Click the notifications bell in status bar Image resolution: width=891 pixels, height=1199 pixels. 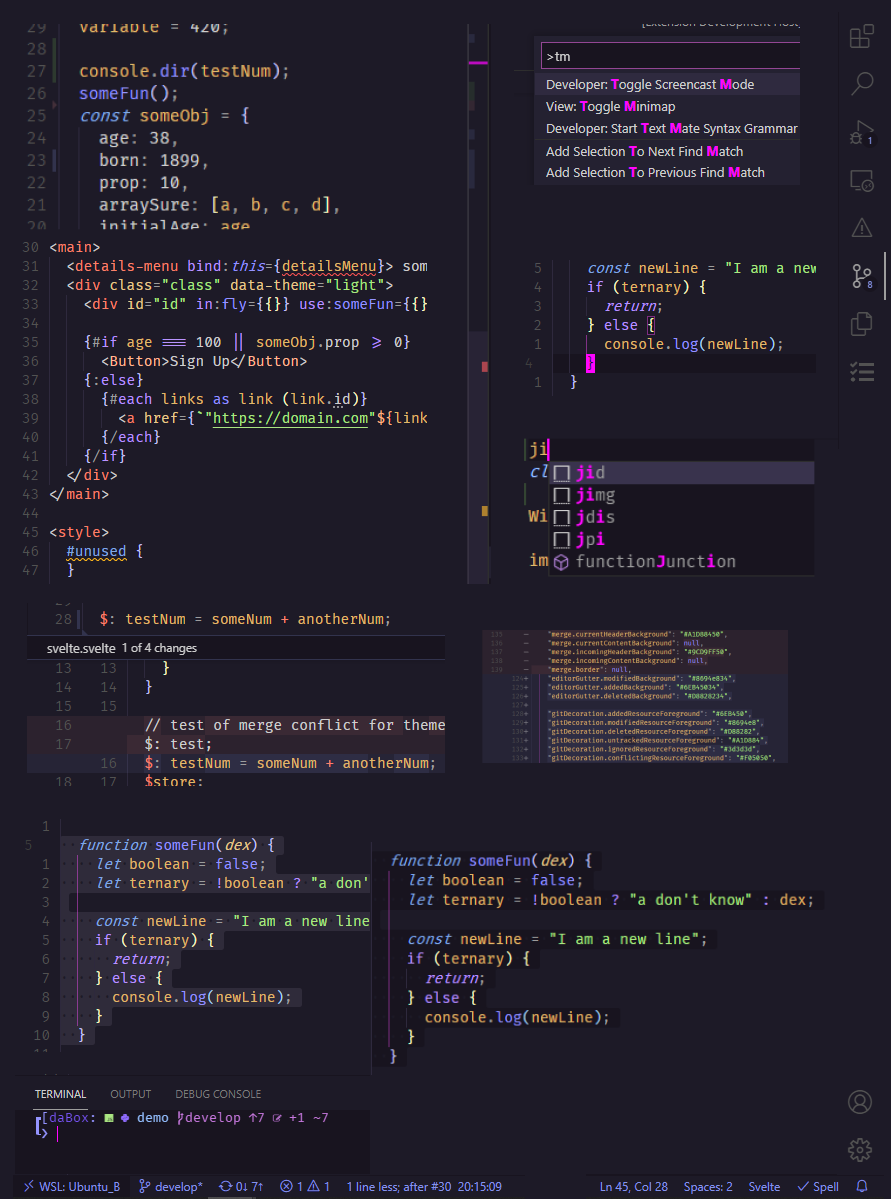point(862,1187)
